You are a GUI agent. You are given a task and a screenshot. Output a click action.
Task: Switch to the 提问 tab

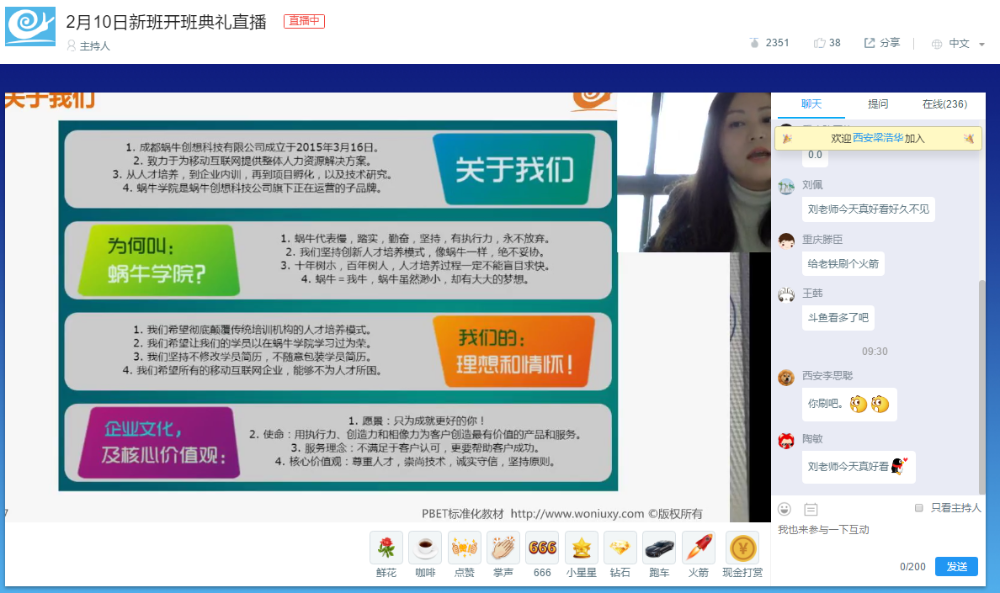pos(878,104)
